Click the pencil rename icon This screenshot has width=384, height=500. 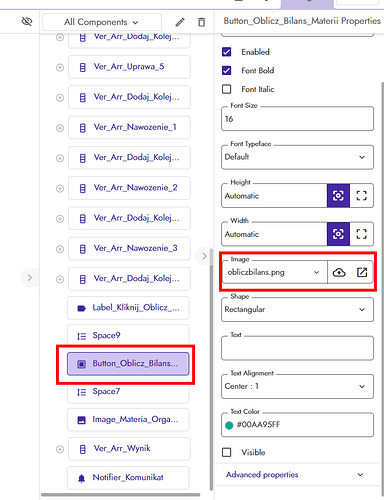pos(180,22)
